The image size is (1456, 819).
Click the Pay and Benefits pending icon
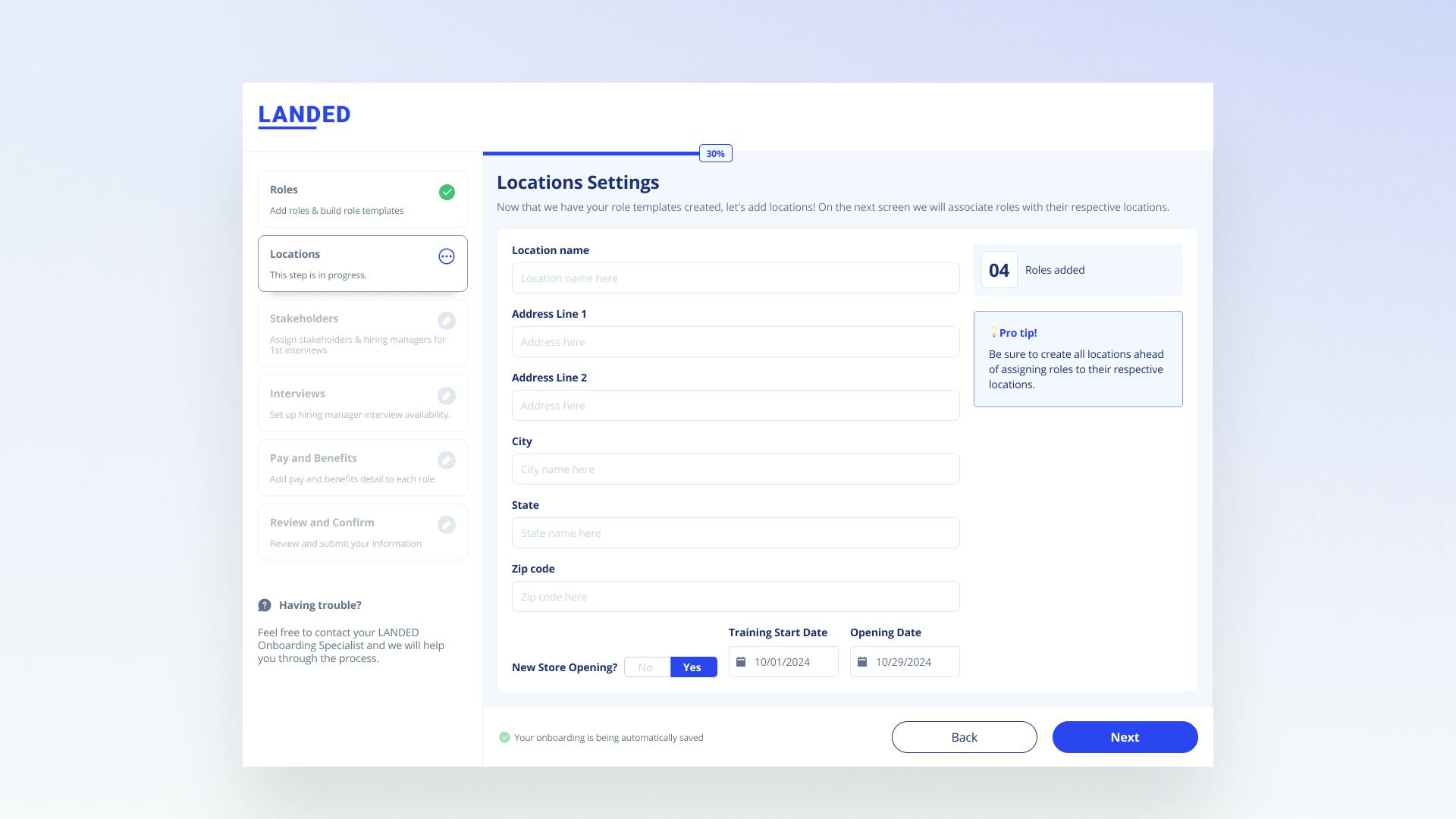click(x=447, y=460)
